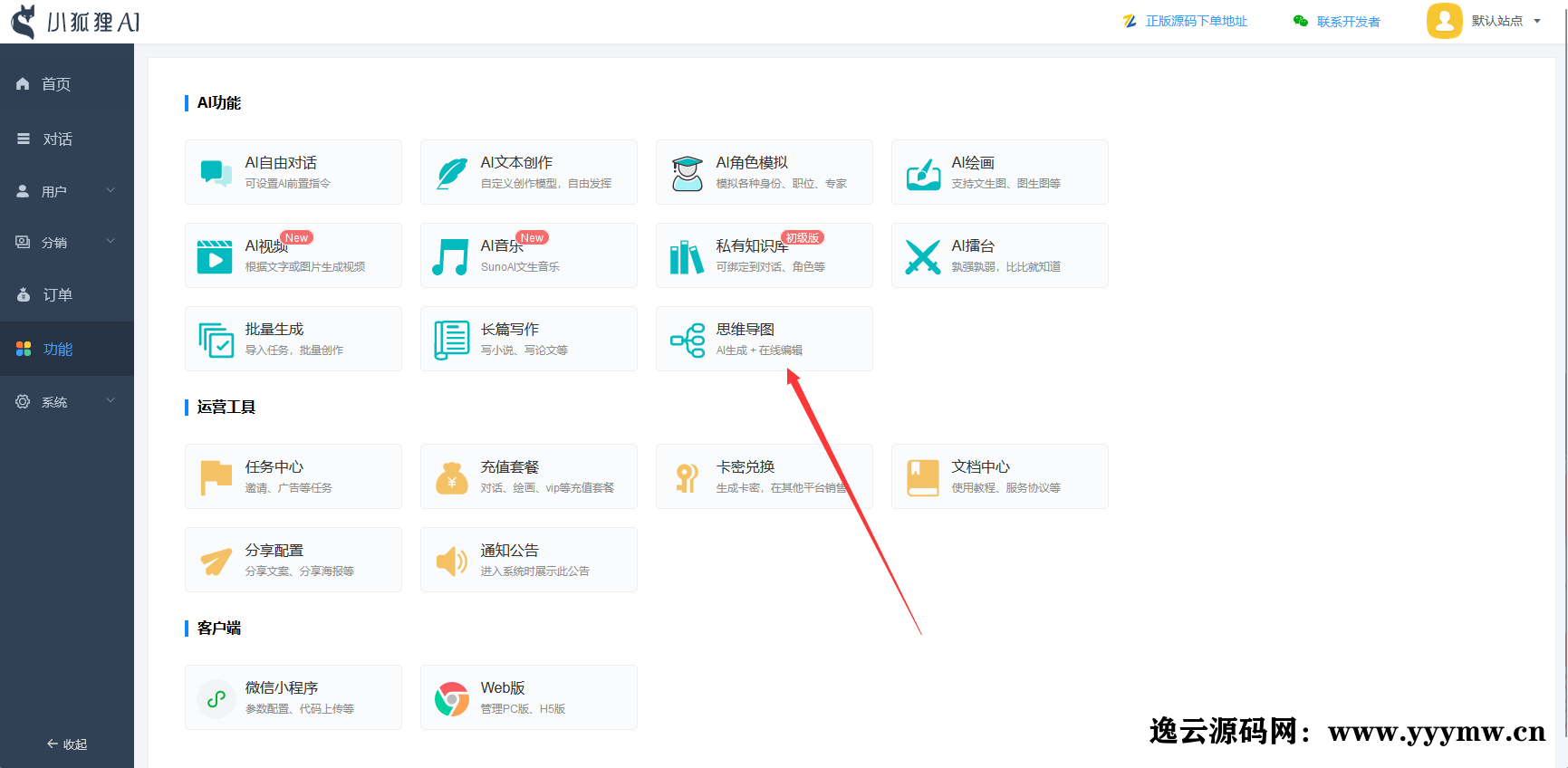Click the 小狐狸AI fox logo
Screen dimensions: 1568x768
tap(24, 21)
